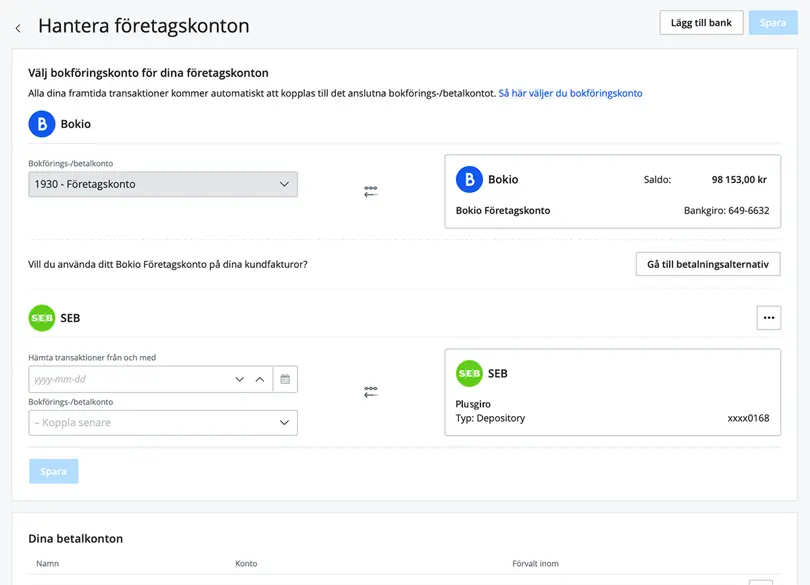Click the Hantera företagskonton page title
Viewport: 810px width, 585px height.
click(144, 26)
